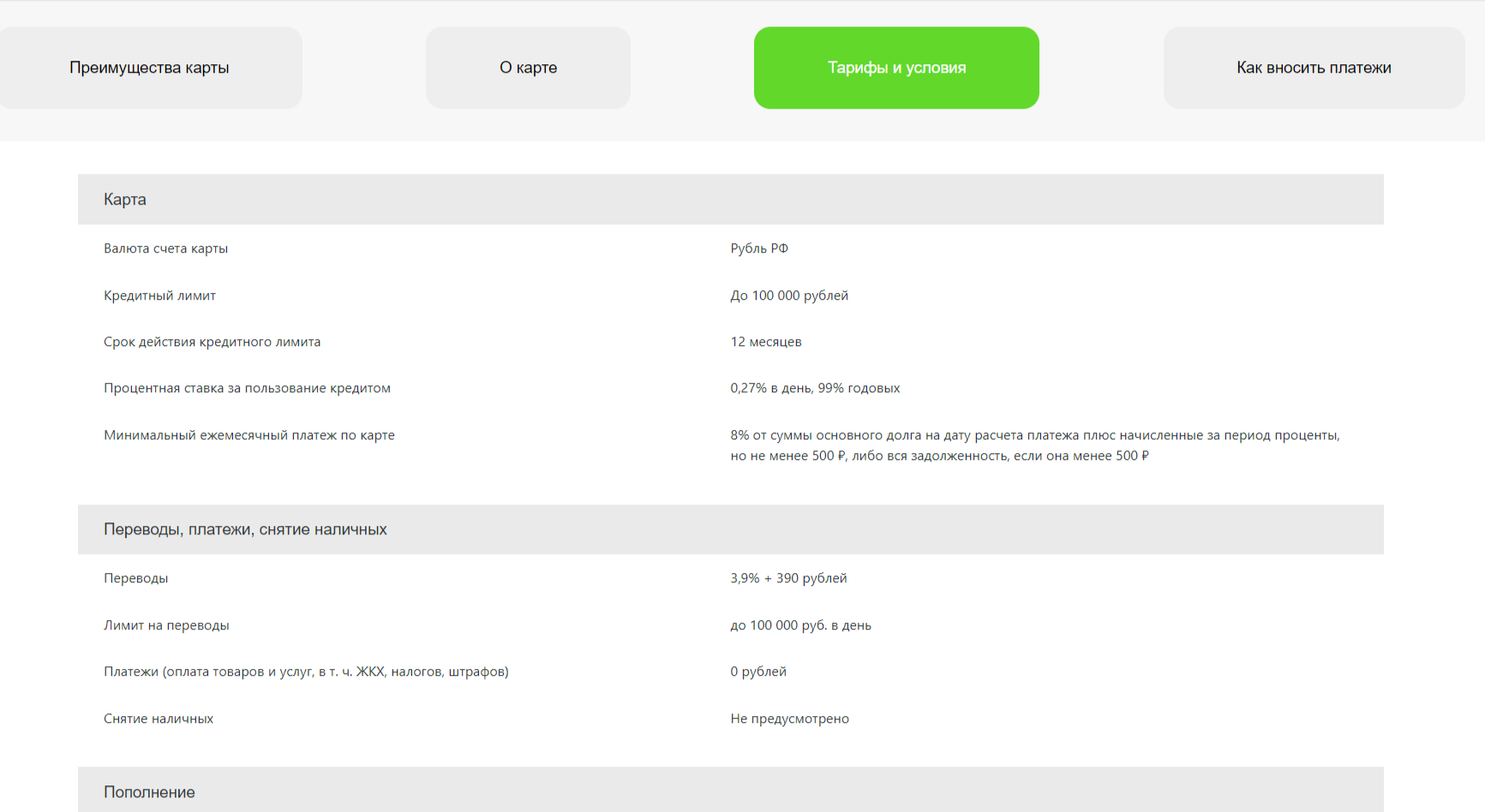Click the «Кредитный лимит» label
This screenshot has height=812, width=1485.
click(159, 296)
